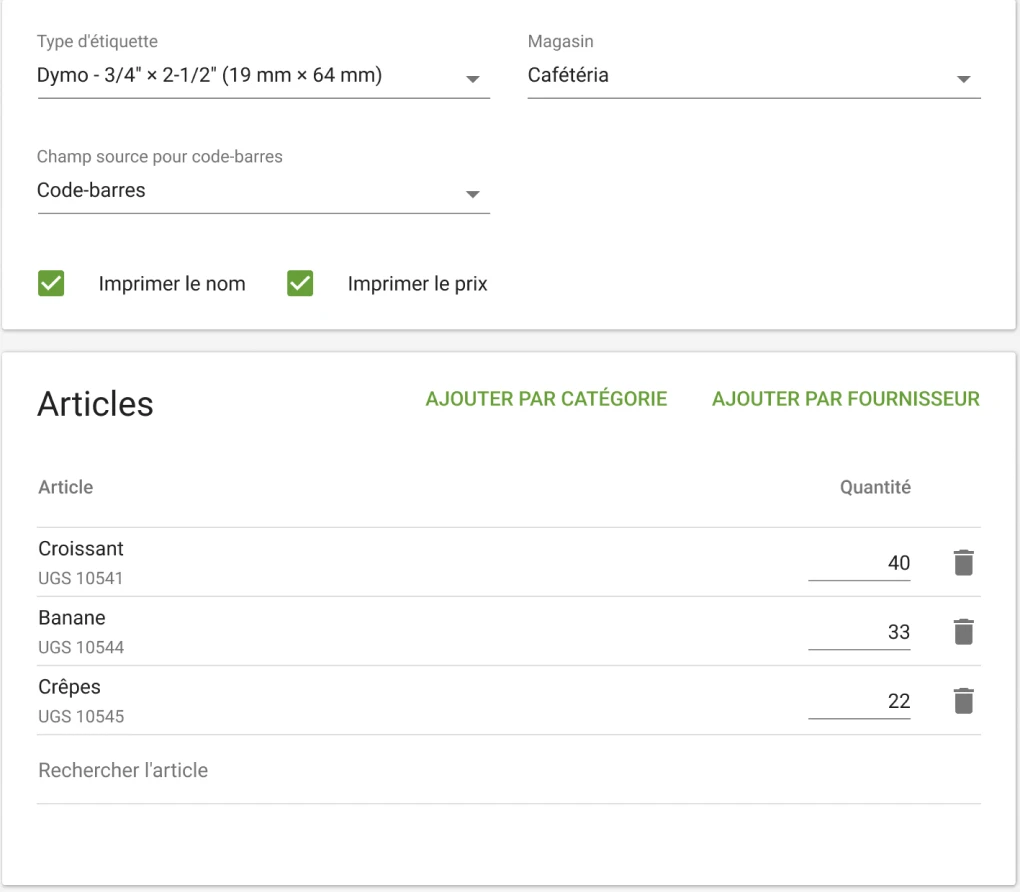
Task: Click the Rechercher l'article search field
Action: click(x=508, y=771)
